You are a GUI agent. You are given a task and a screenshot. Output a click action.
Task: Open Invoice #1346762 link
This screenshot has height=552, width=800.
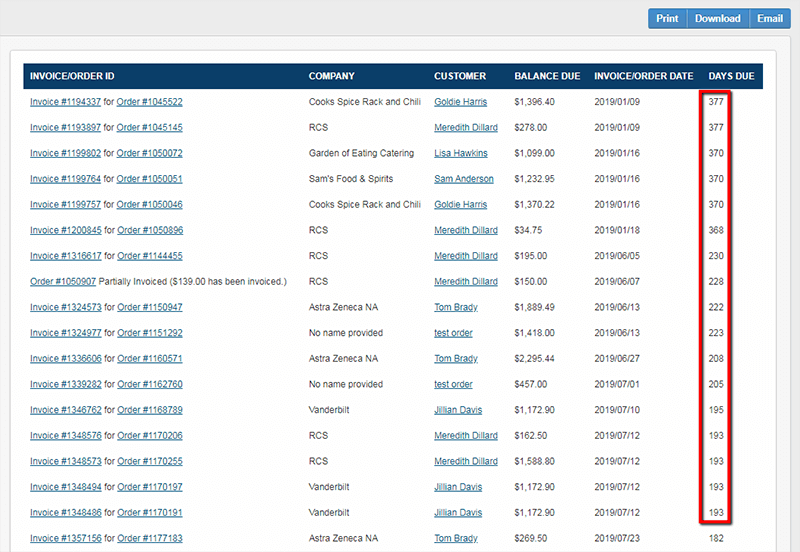click(65, 410)
